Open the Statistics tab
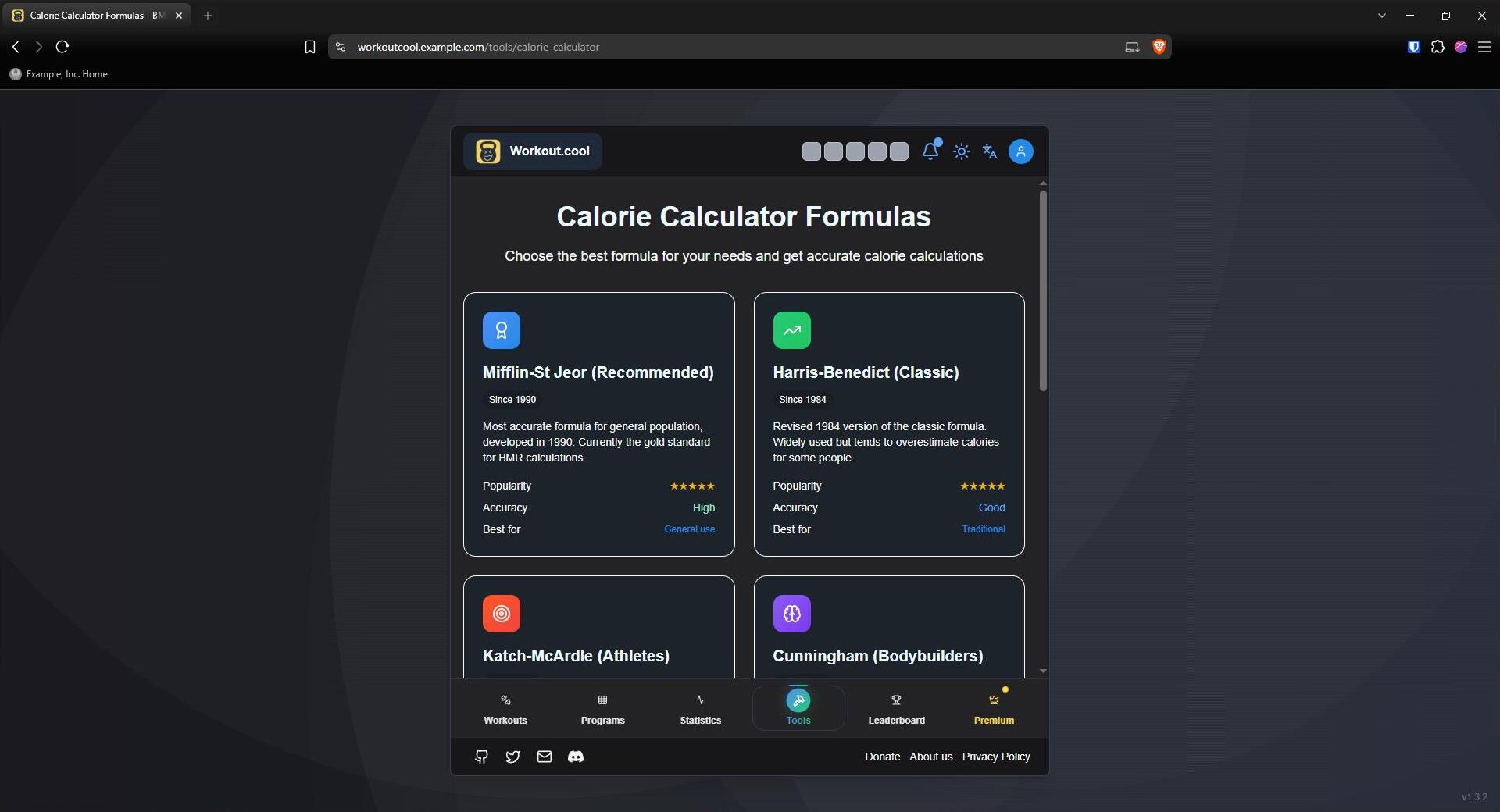The height and width of the screenshot is (812, 1500). (701, 709)
